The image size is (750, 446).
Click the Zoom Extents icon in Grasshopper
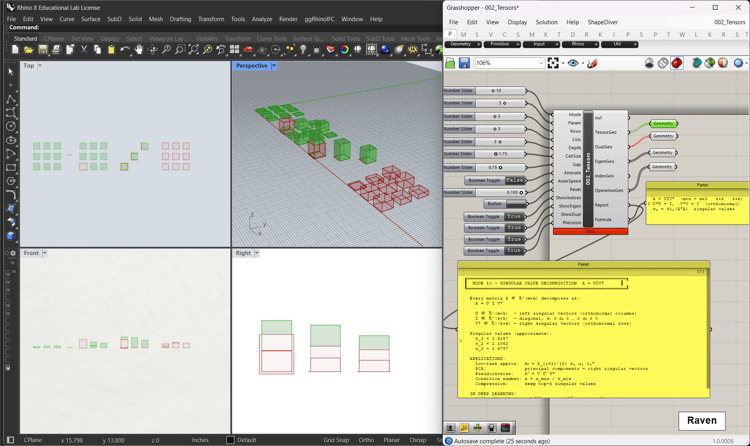[555, 63]
